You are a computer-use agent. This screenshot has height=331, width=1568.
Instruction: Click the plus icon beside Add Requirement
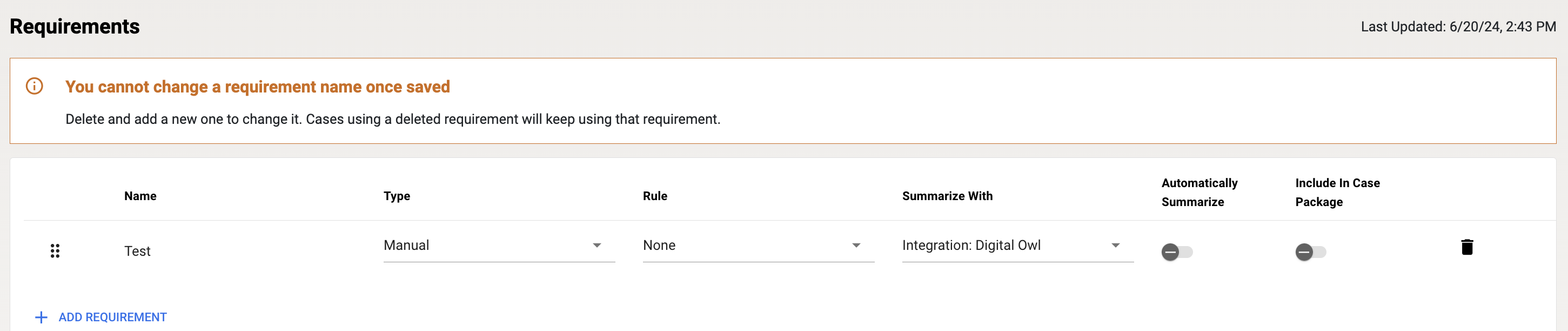pos(41,317)
